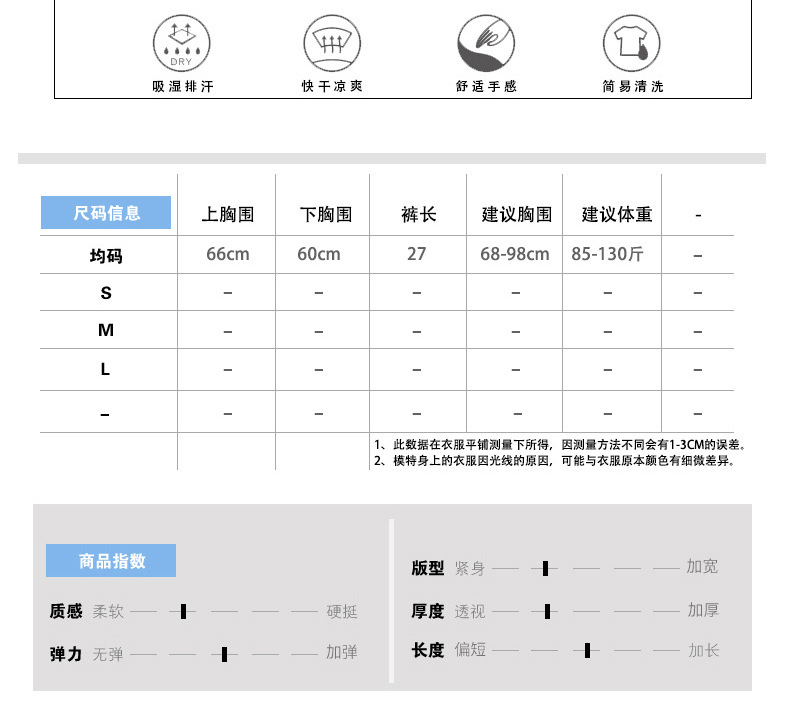Click the quick-dry cooling fan icon

coord(332,43)
